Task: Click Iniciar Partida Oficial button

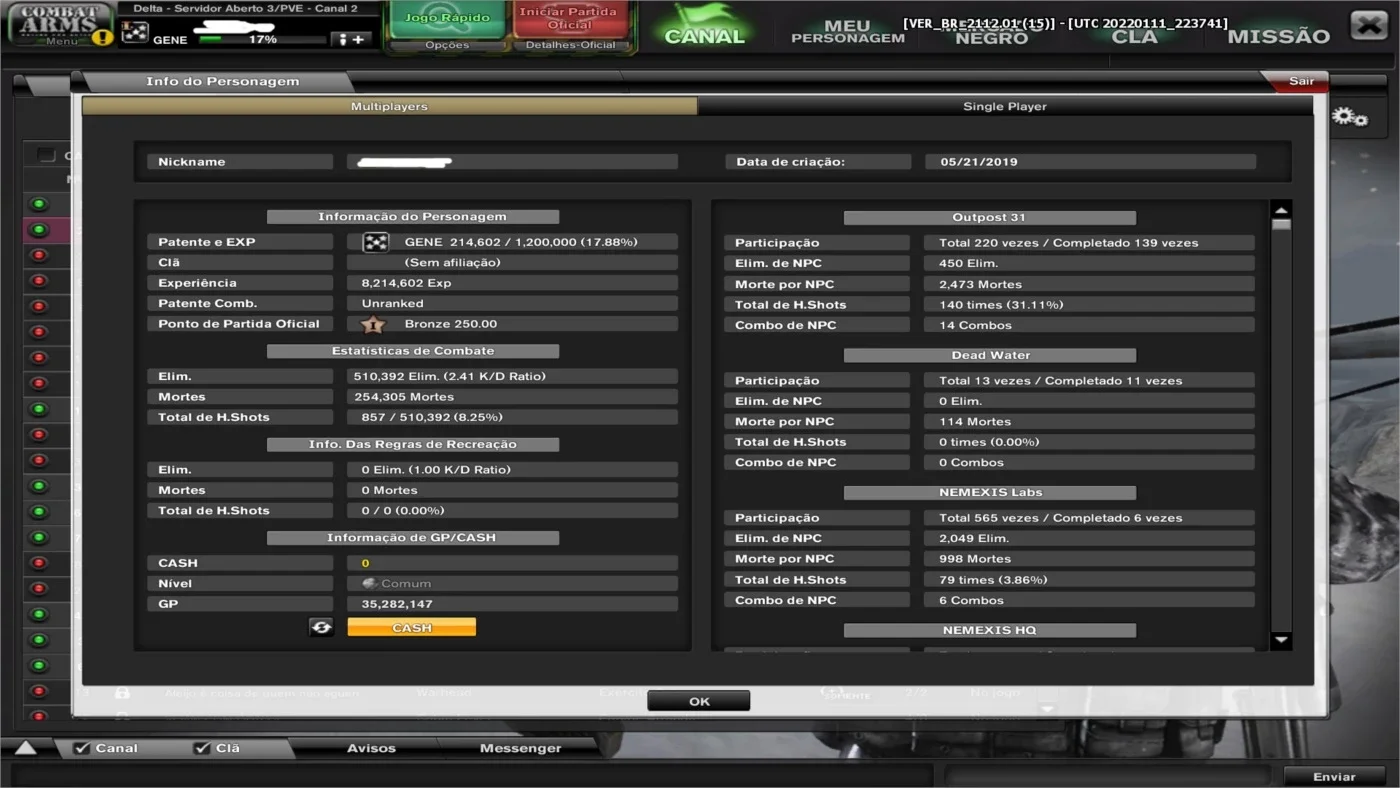Action: [570, 18]
